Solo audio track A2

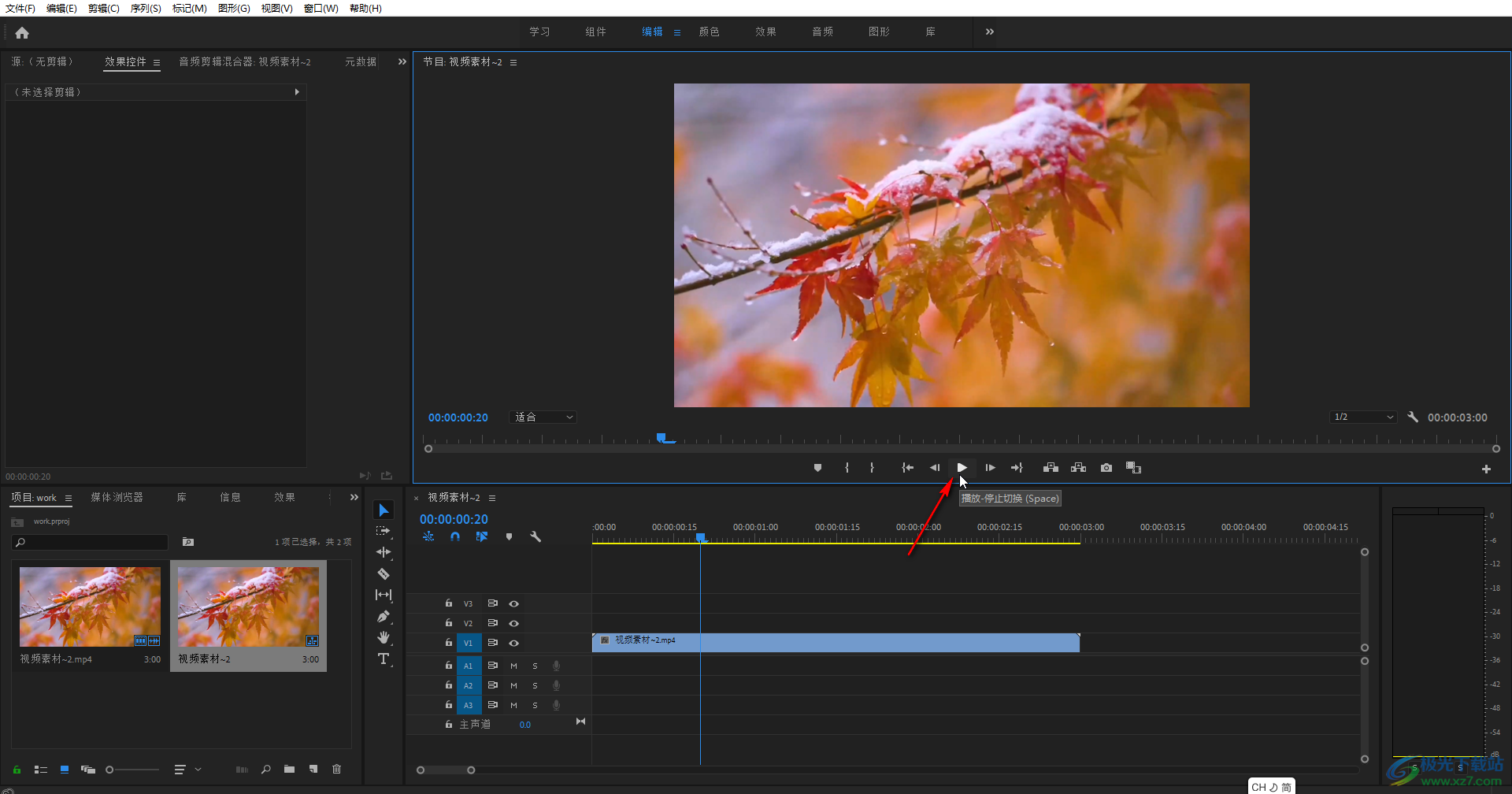(535, 685)
